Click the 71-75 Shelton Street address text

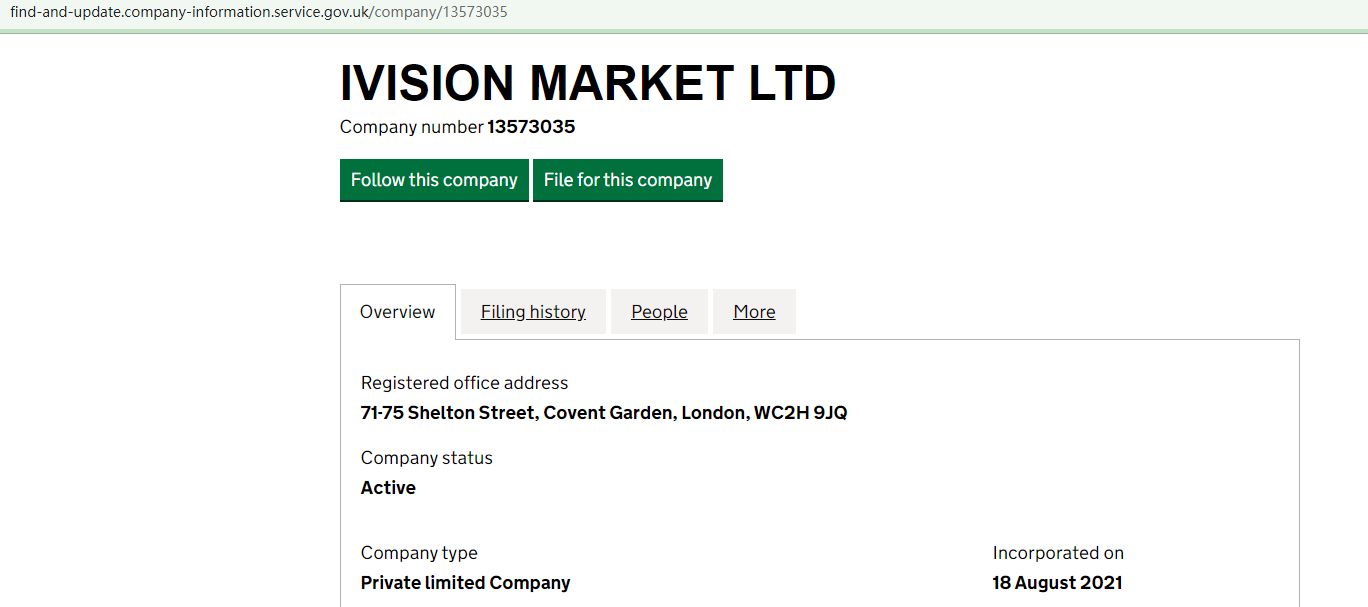pyautogui.click(x=447, y=413)
